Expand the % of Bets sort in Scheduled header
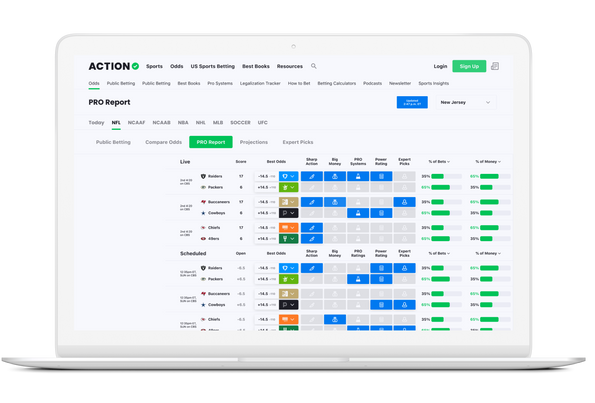 [439, 253]
